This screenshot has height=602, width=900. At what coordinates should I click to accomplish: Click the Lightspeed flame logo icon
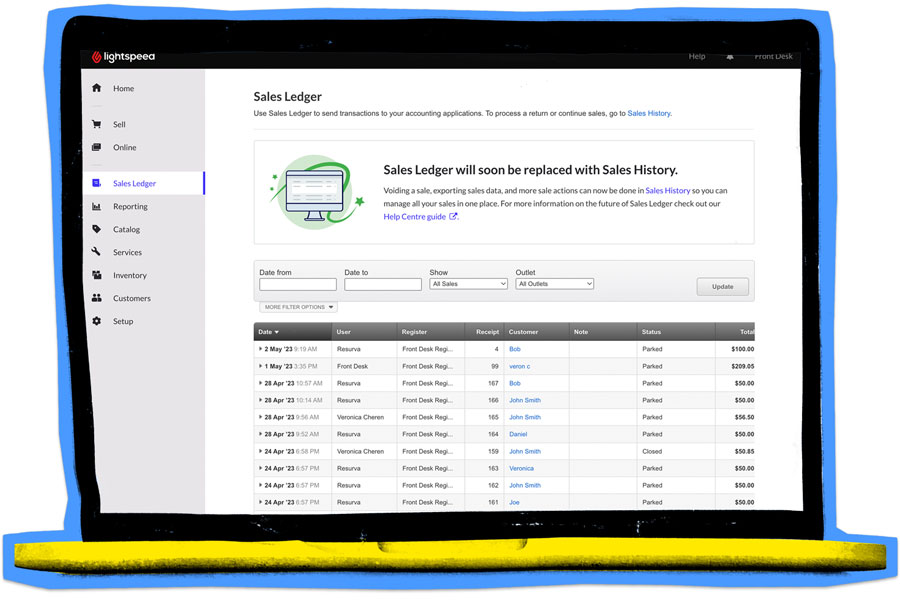pyautogui.click(x=96, y=56)
